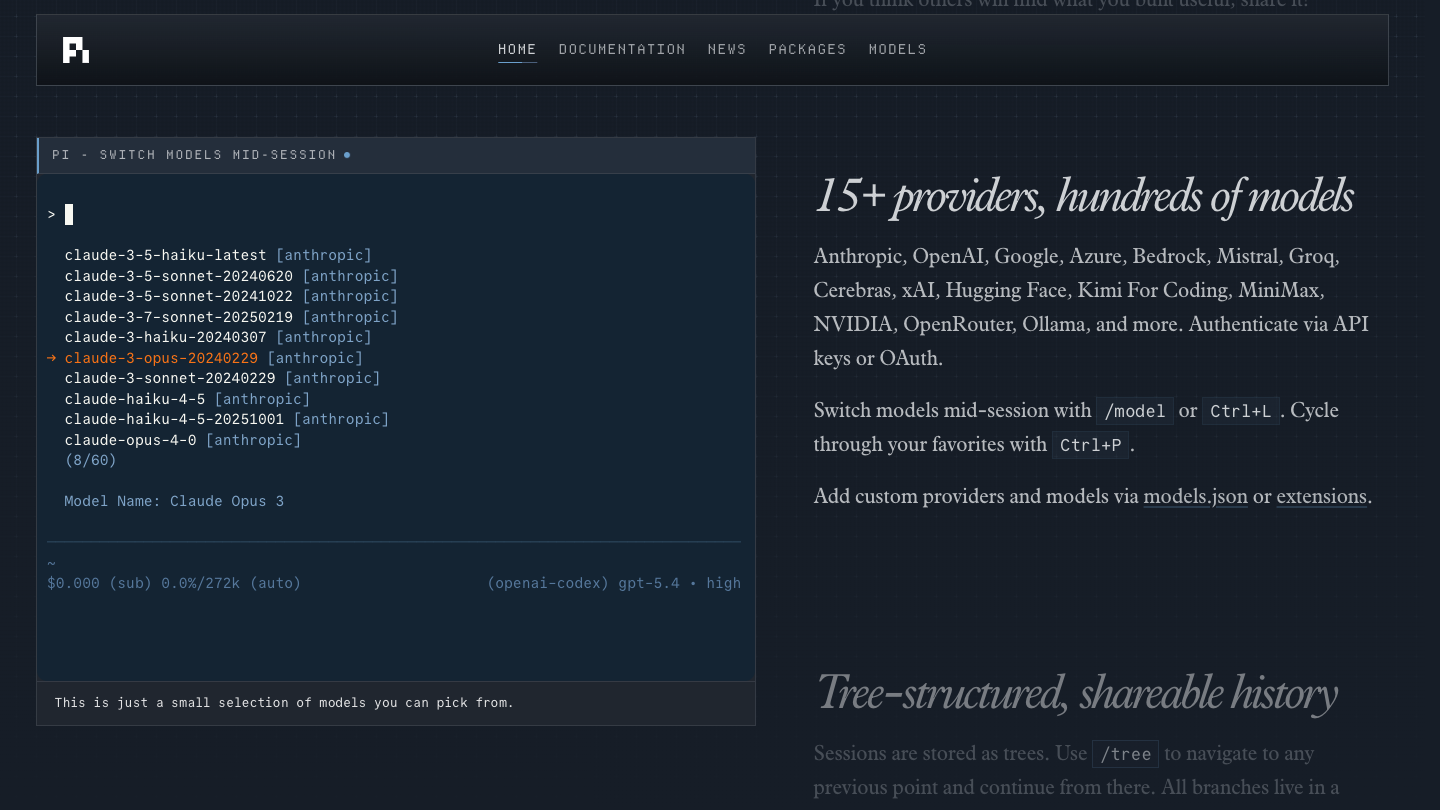Click the terminal caption about model selection

tap(284, 703)
